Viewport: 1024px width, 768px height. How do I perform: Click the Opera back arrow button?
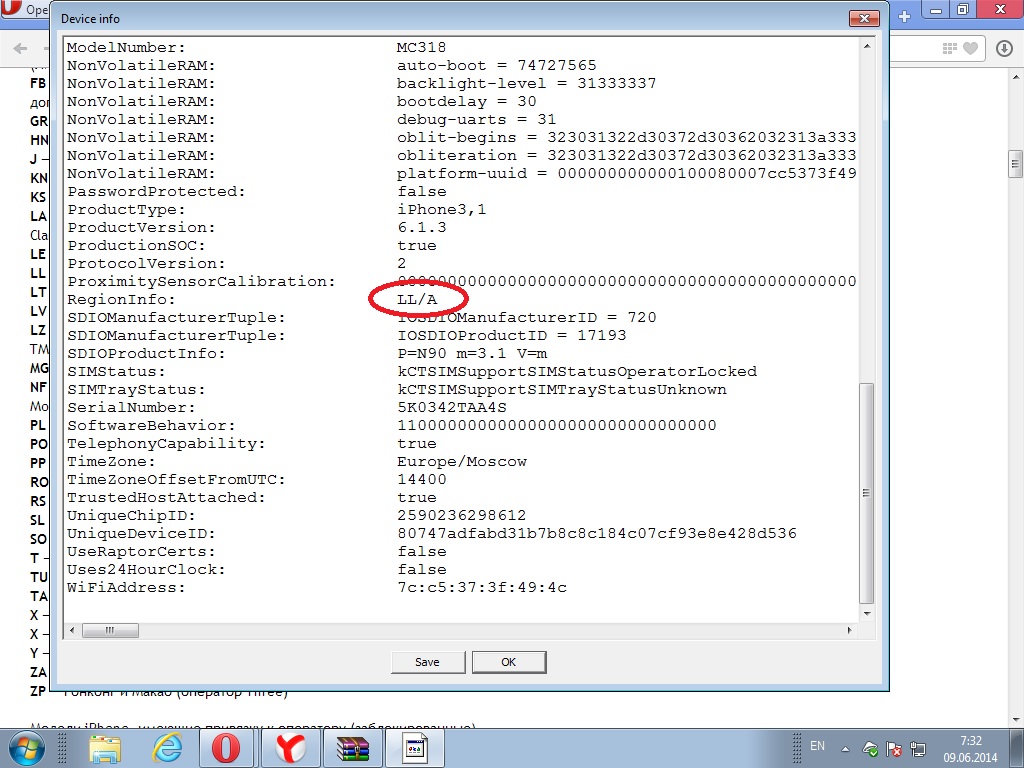pos(20,48)
